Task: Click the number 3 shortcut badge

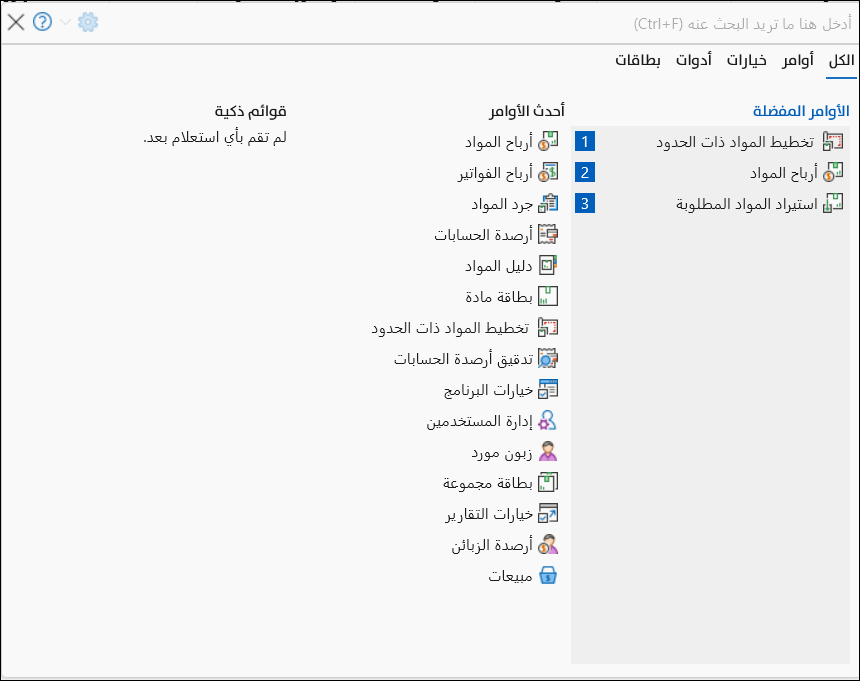Action: tap(585, 203)
